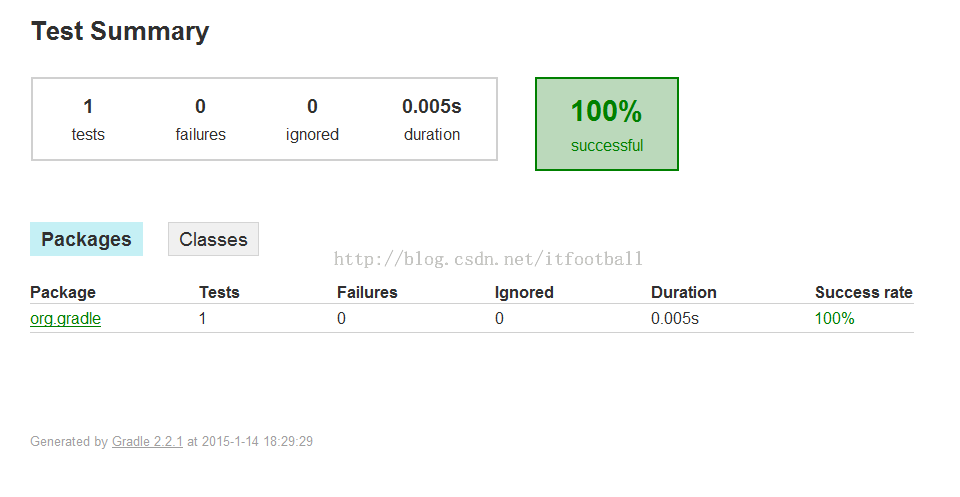The image size is (960, 497).
Task: Click the 0 failures counter
Action: click(x=200, y=119)
